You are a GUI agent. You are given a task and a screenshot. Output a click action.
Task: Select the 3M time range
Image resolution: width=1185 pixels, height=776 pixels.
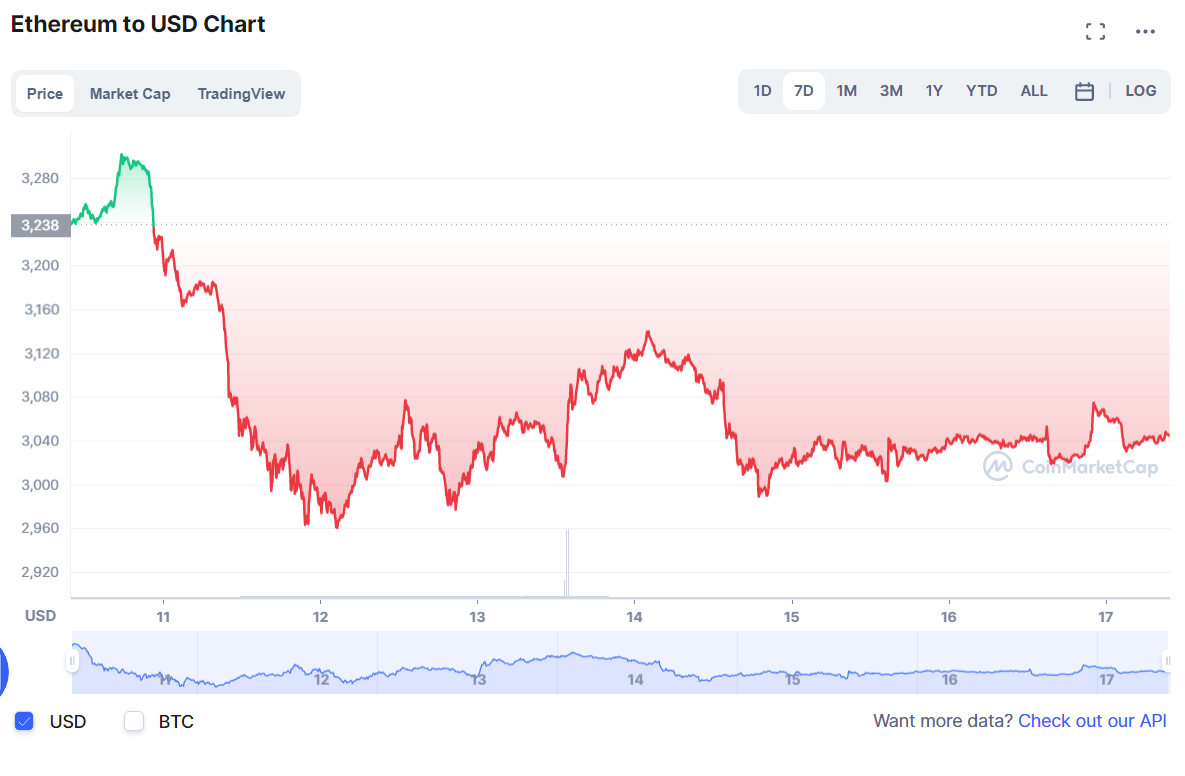click(x=891, y=91)
